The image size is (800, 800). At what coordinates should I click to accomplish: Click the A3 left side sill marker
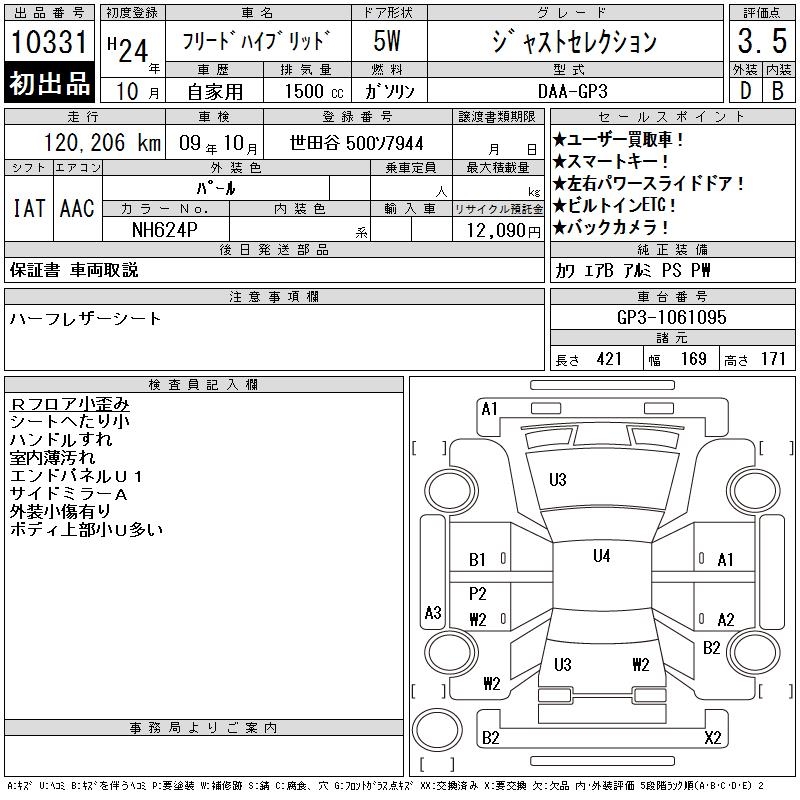433,613
